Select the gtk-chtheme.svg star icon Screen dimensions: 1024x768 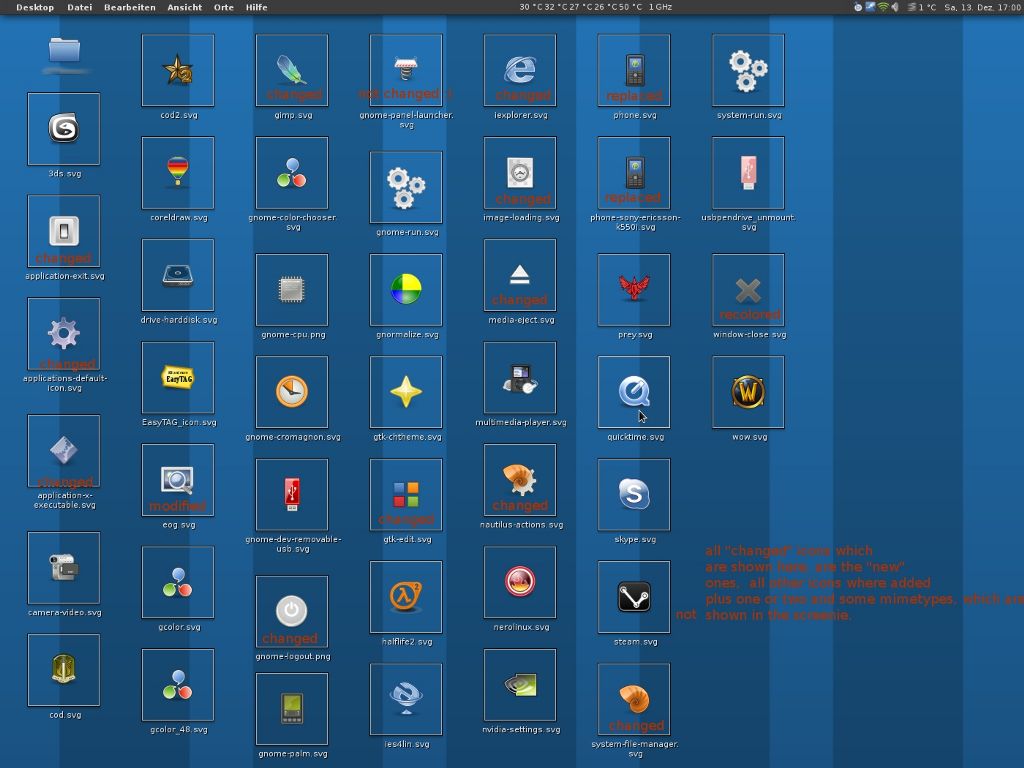(x=406, y=392)
